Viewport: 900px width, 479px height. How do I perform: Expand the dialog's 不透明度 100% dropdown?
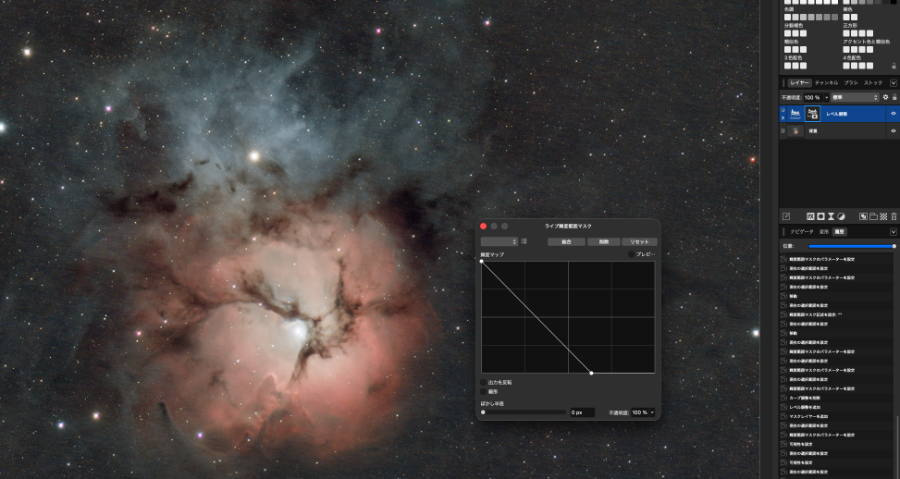pos(643,412)
